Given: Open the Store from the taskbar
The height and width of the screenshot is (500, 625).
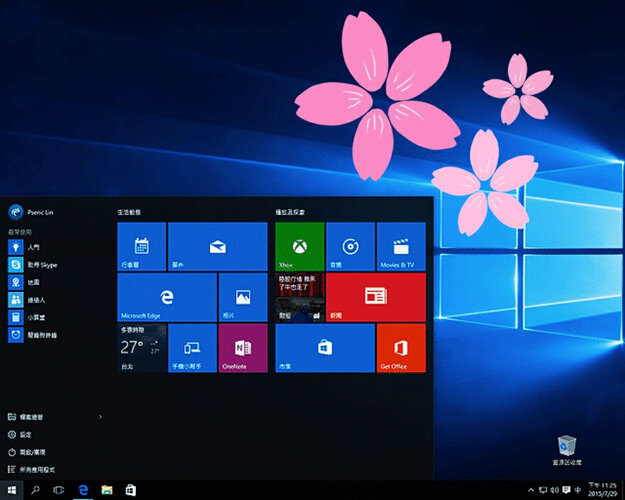Looking at the screenshot, I should [130, 490].
